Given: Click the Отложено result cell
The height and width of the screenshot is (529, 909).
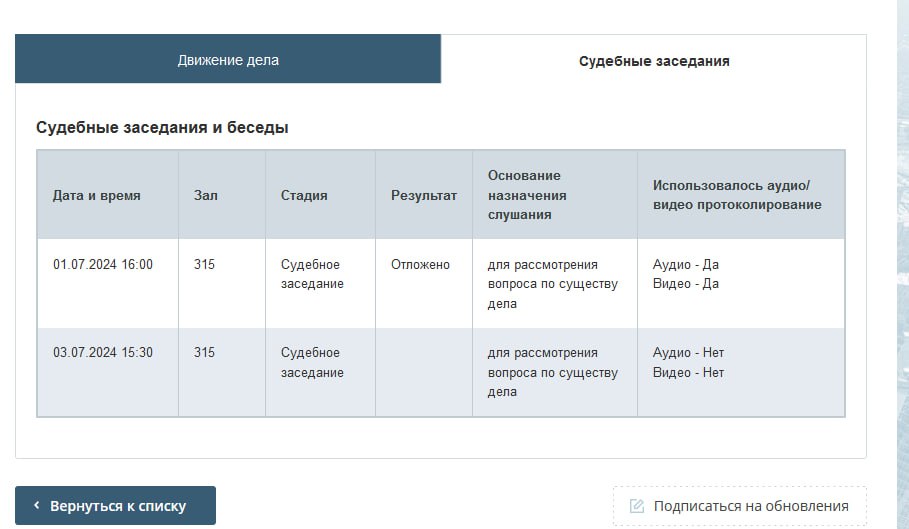Looking at the screenshot, I should pos(420,265).
